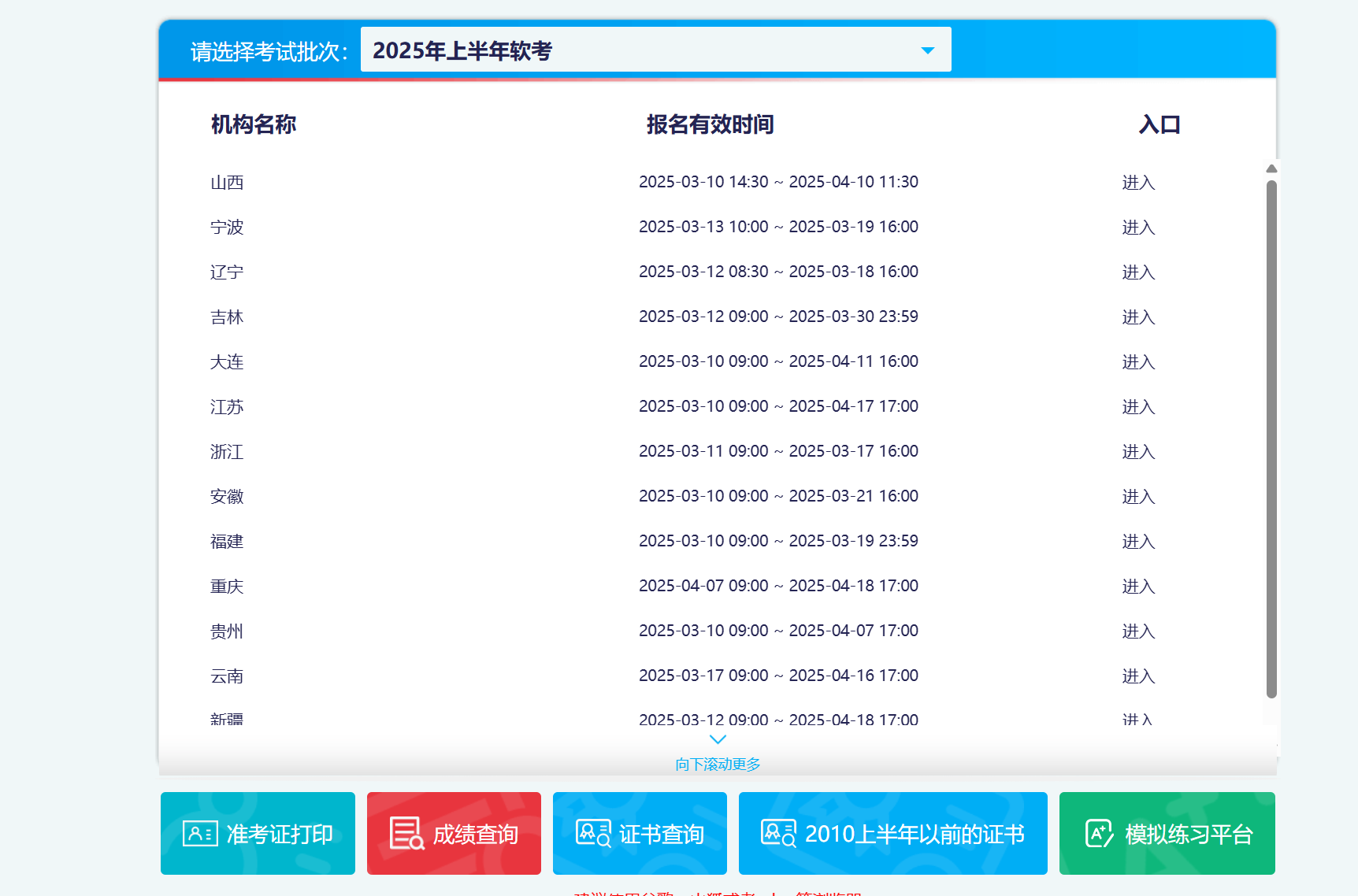The width and height of the screenshot is (1358, 896).
Task: Click the ID card icon on 准考证打印
Action: (200, 833)
